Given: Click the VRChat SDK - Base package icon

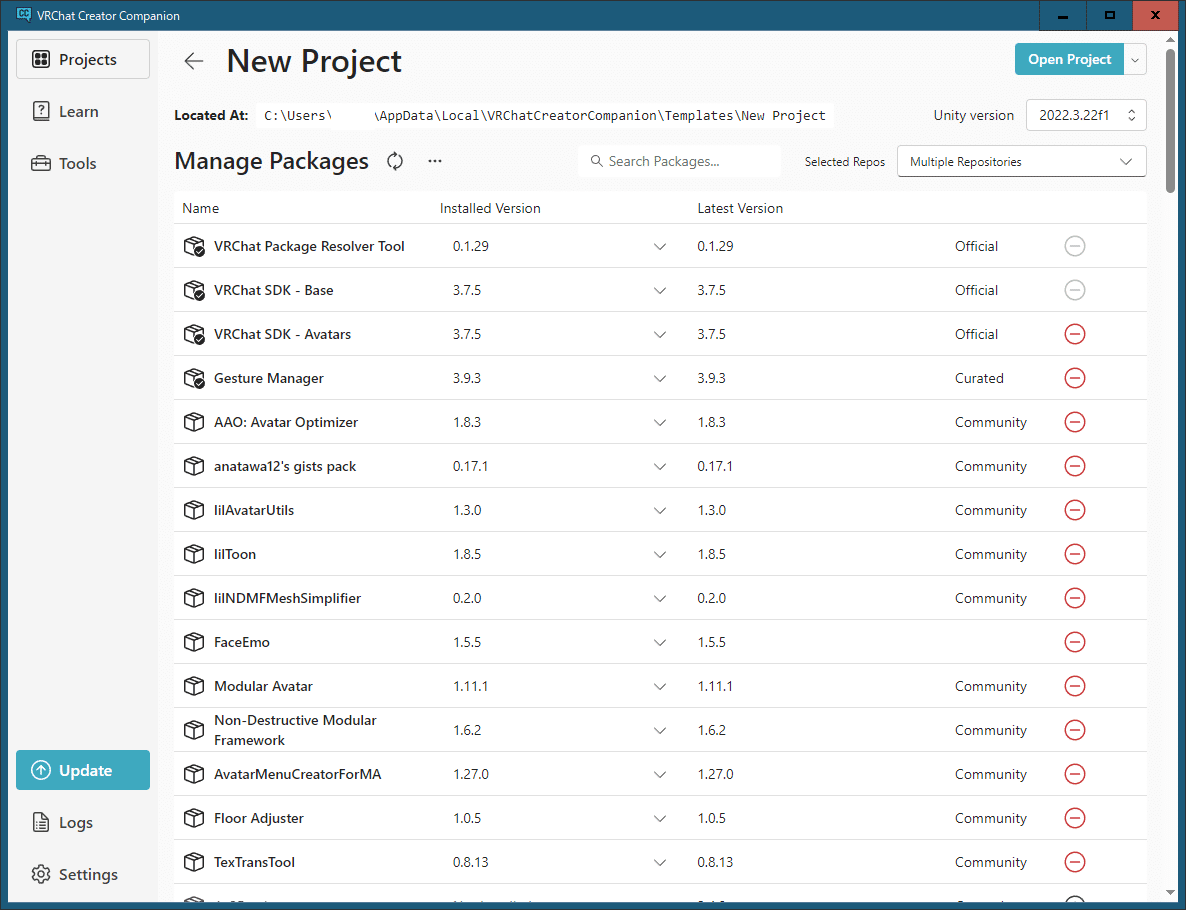Looking at the screenshot, I should (194, 290).
